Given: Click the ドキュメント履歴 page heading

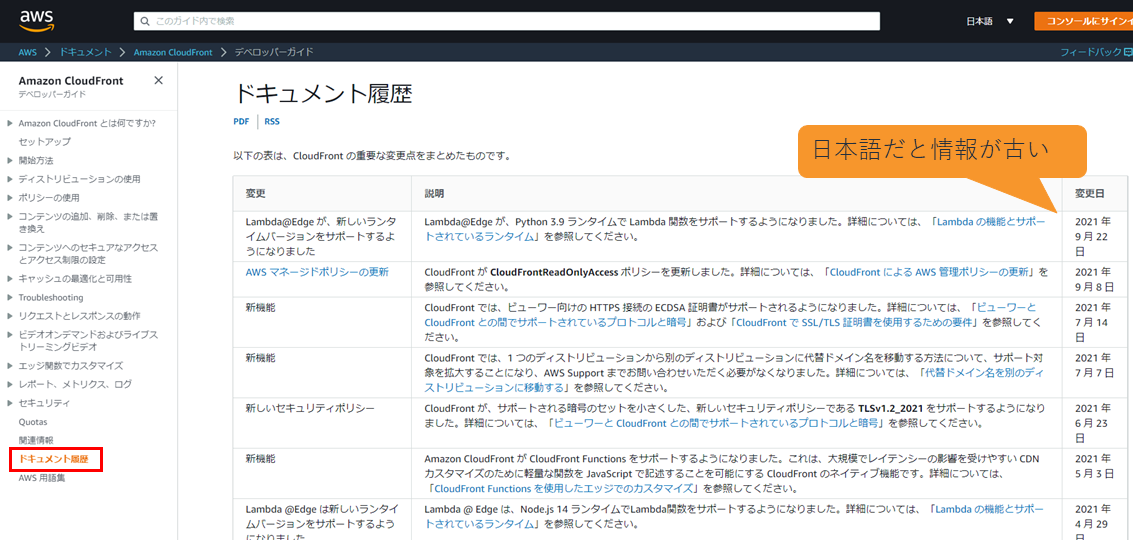Looking at the screenshot, I should (324, 95).
